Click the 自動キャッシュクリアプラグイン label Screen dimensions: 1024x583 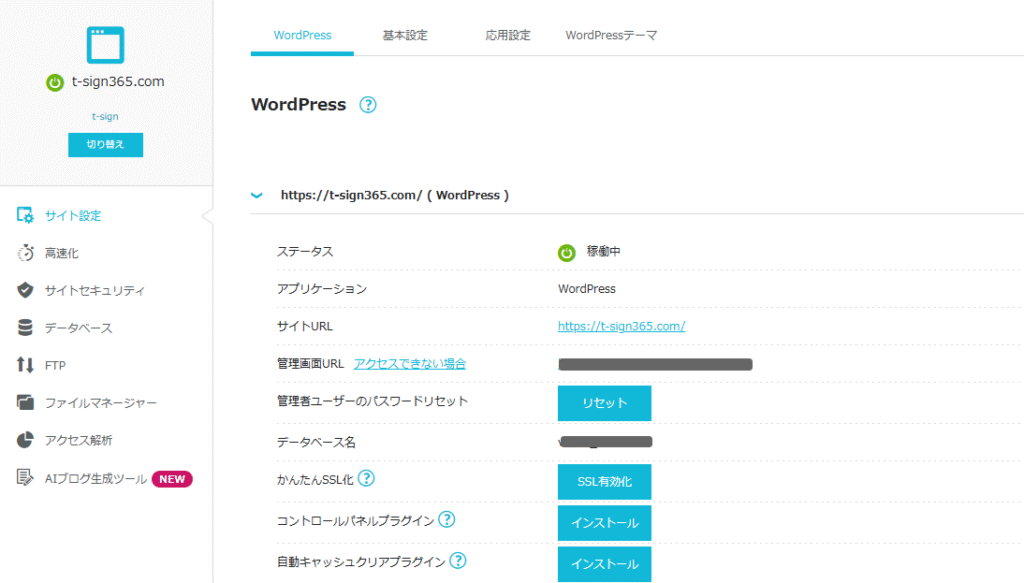point(361,562)
